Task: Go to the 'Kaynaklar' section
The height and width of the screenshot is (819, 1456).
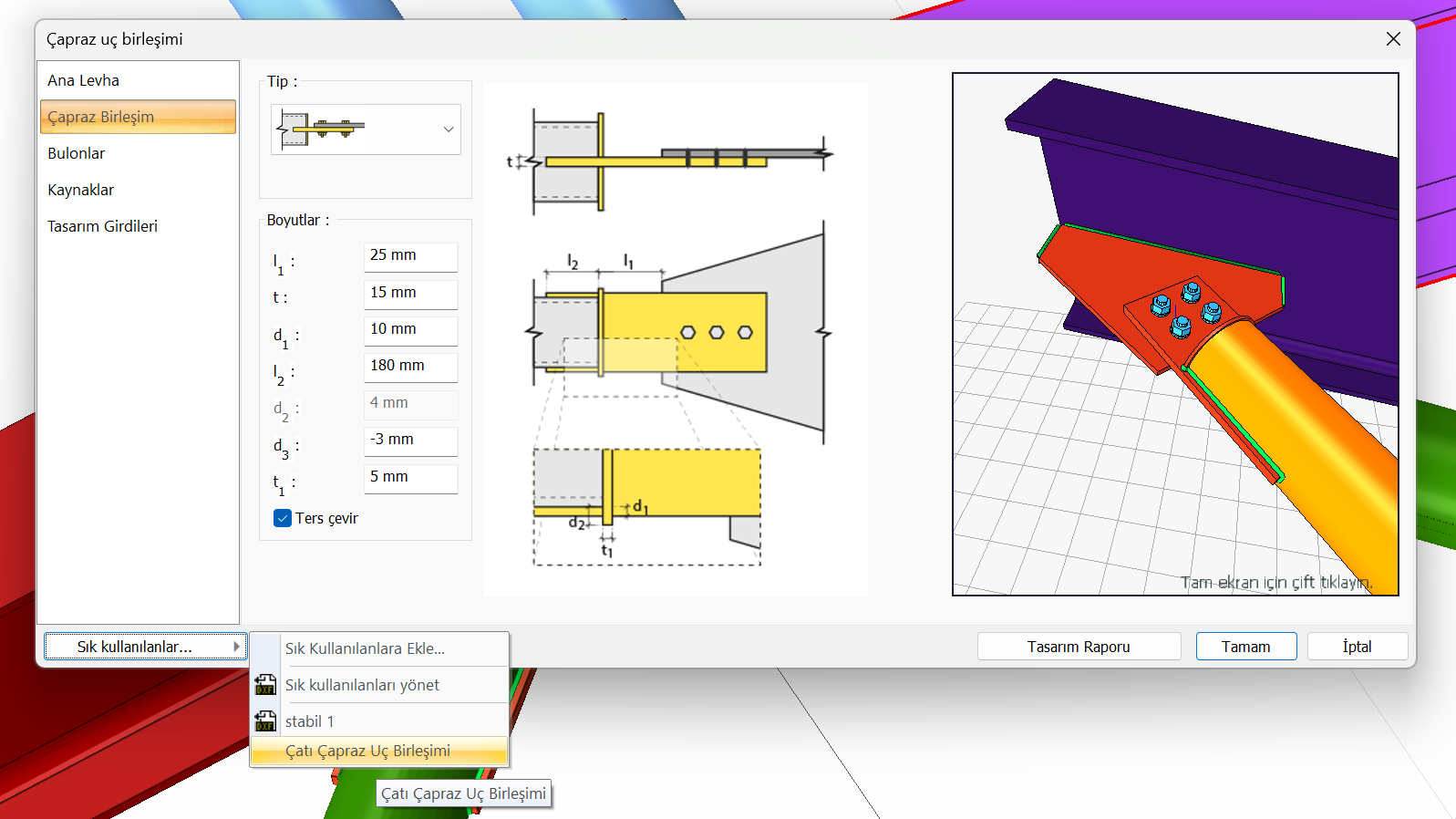Action: pyautogui.click(x=81, y=190)
